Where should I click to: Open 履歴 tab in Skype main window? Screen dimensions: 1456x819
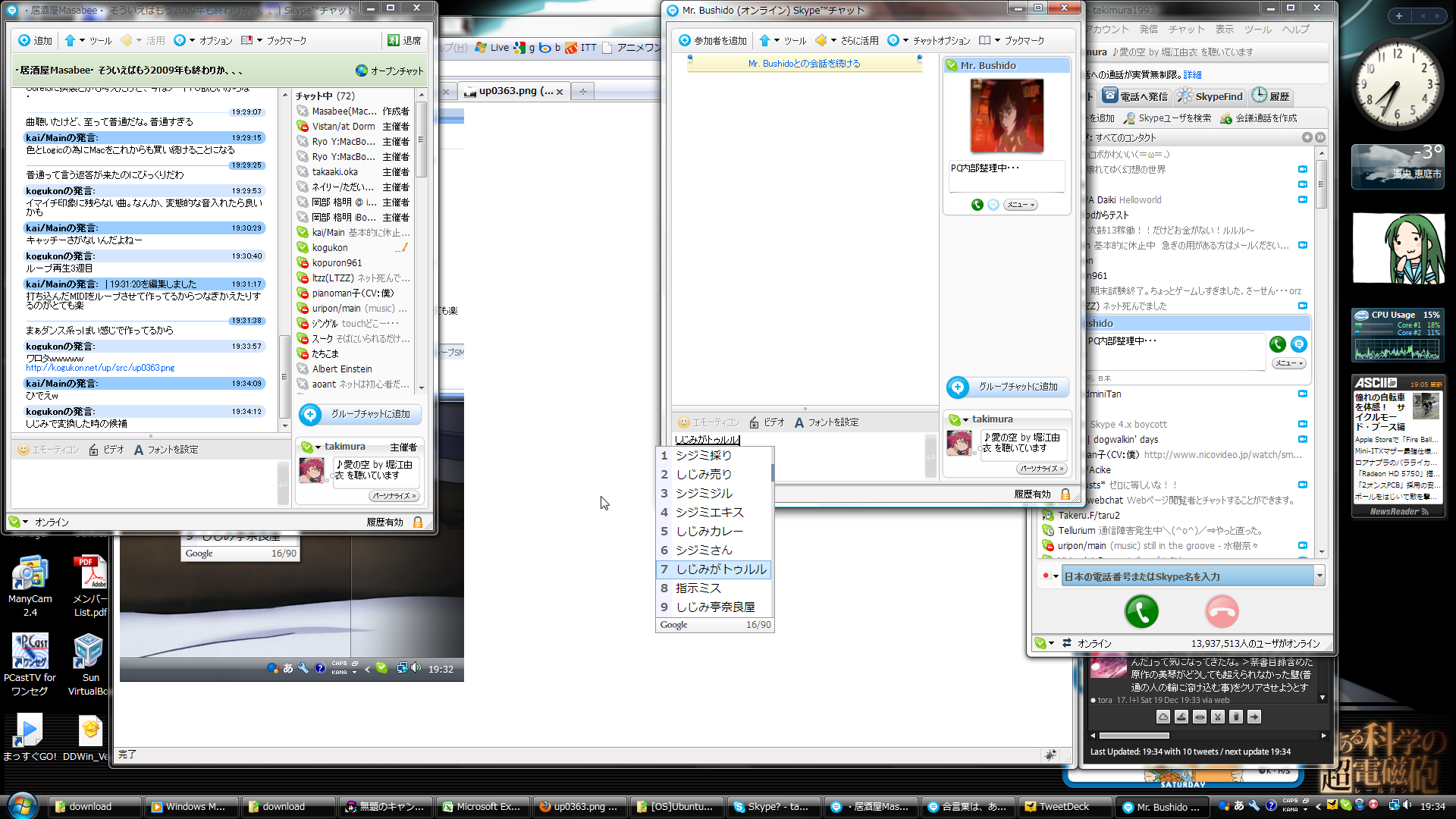[1270, 96]
